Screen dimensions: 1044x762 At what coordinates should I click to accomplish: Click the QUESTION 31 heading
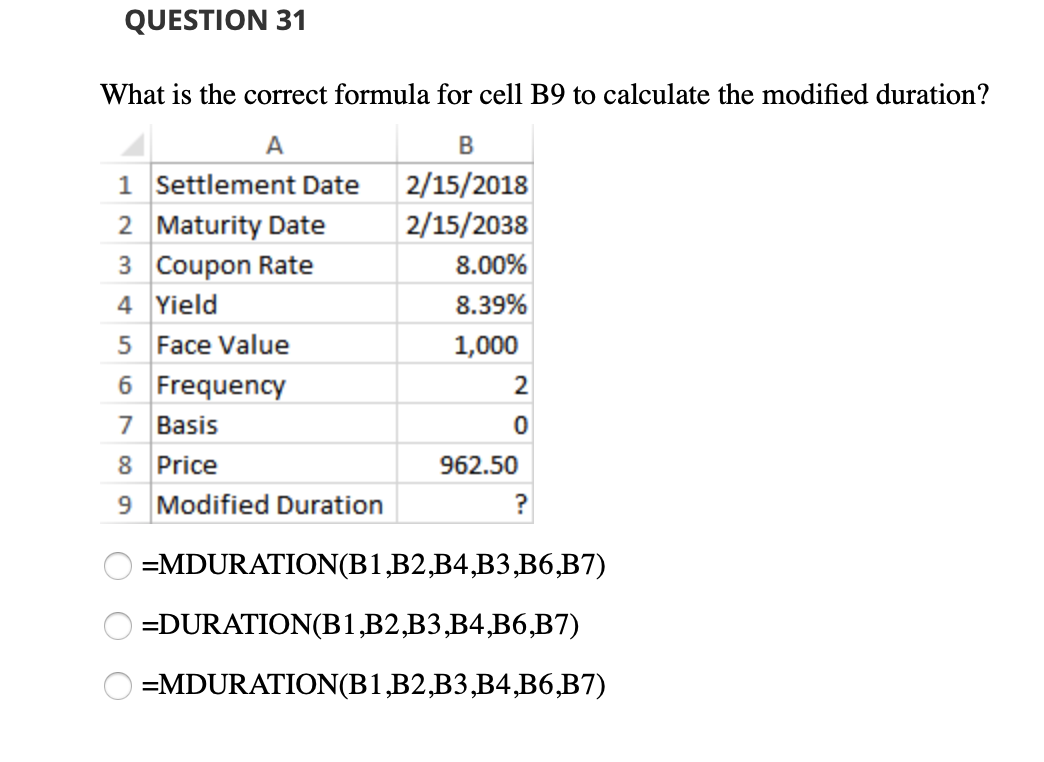(215, 20)
